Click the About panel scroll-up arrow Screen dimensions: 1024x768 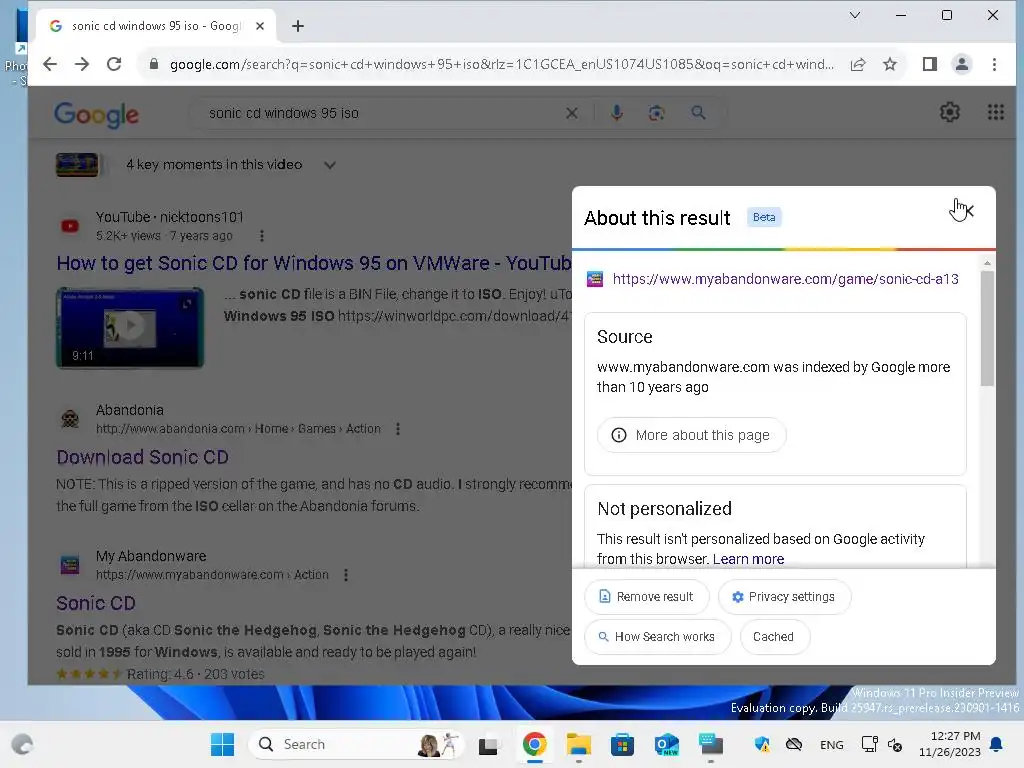[x=987, y=263]
